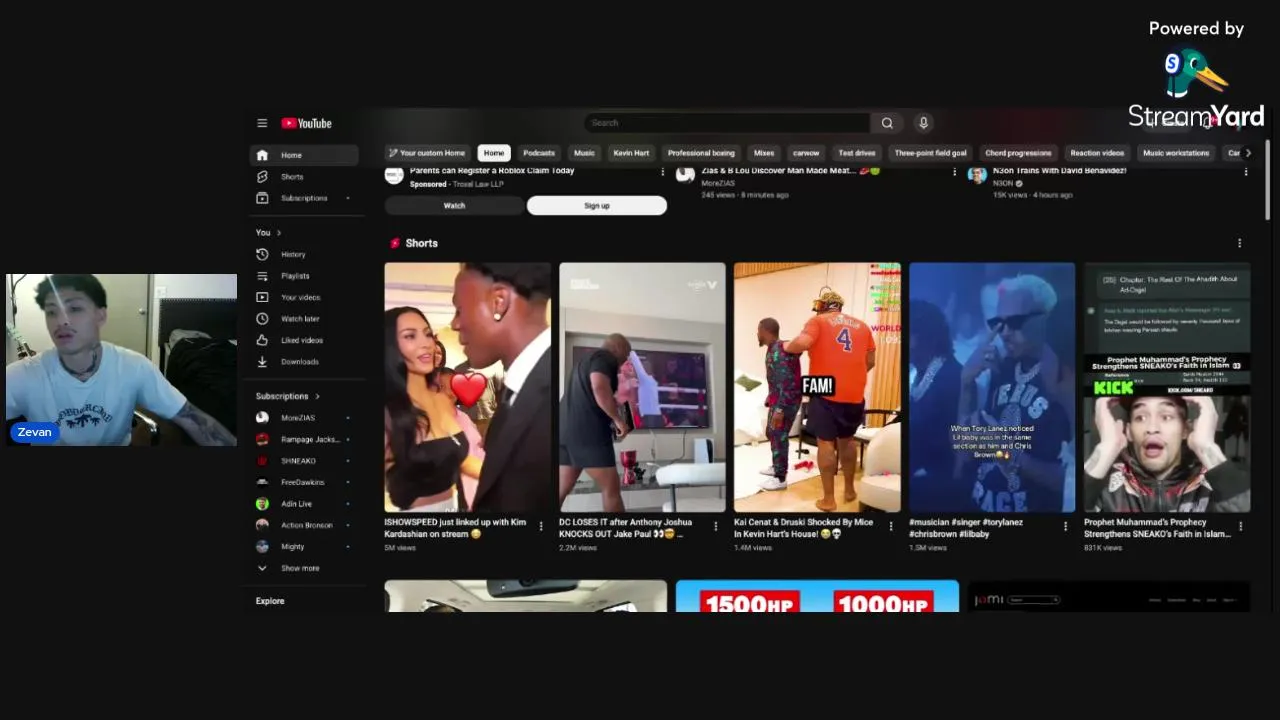Screen dimensions: 1280x720
Task: Click the search magnifier button
Action: 887,123
